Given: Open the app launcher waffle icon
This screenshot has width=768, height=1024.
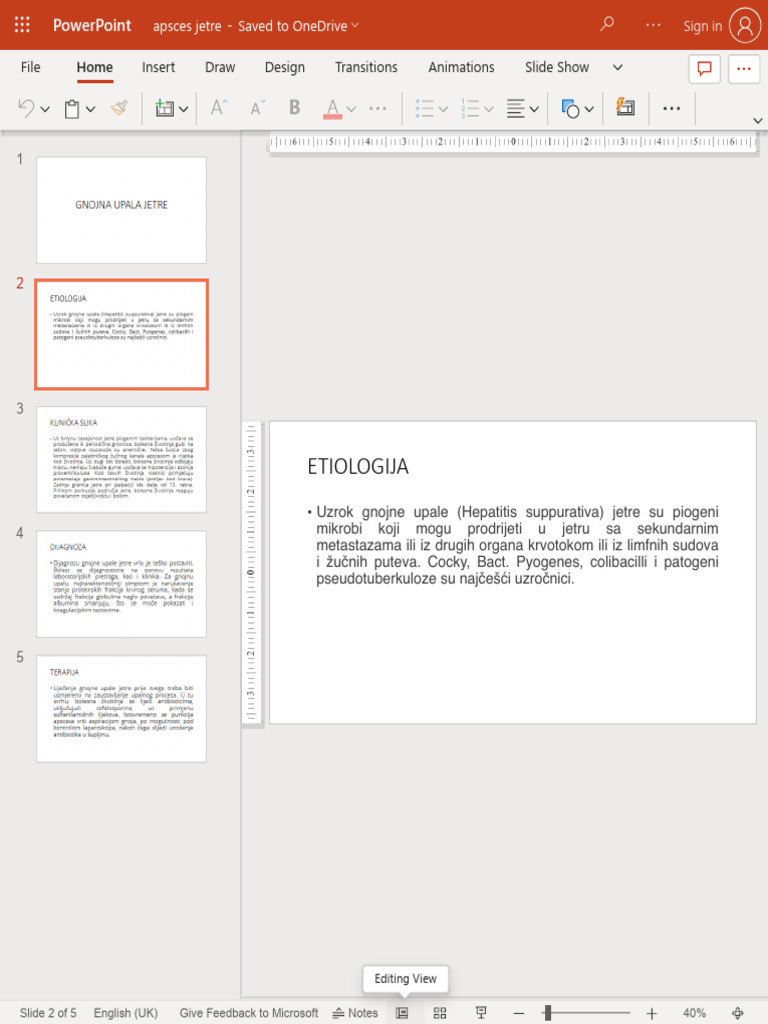Looking at the screenshot, I should (23, 25).
